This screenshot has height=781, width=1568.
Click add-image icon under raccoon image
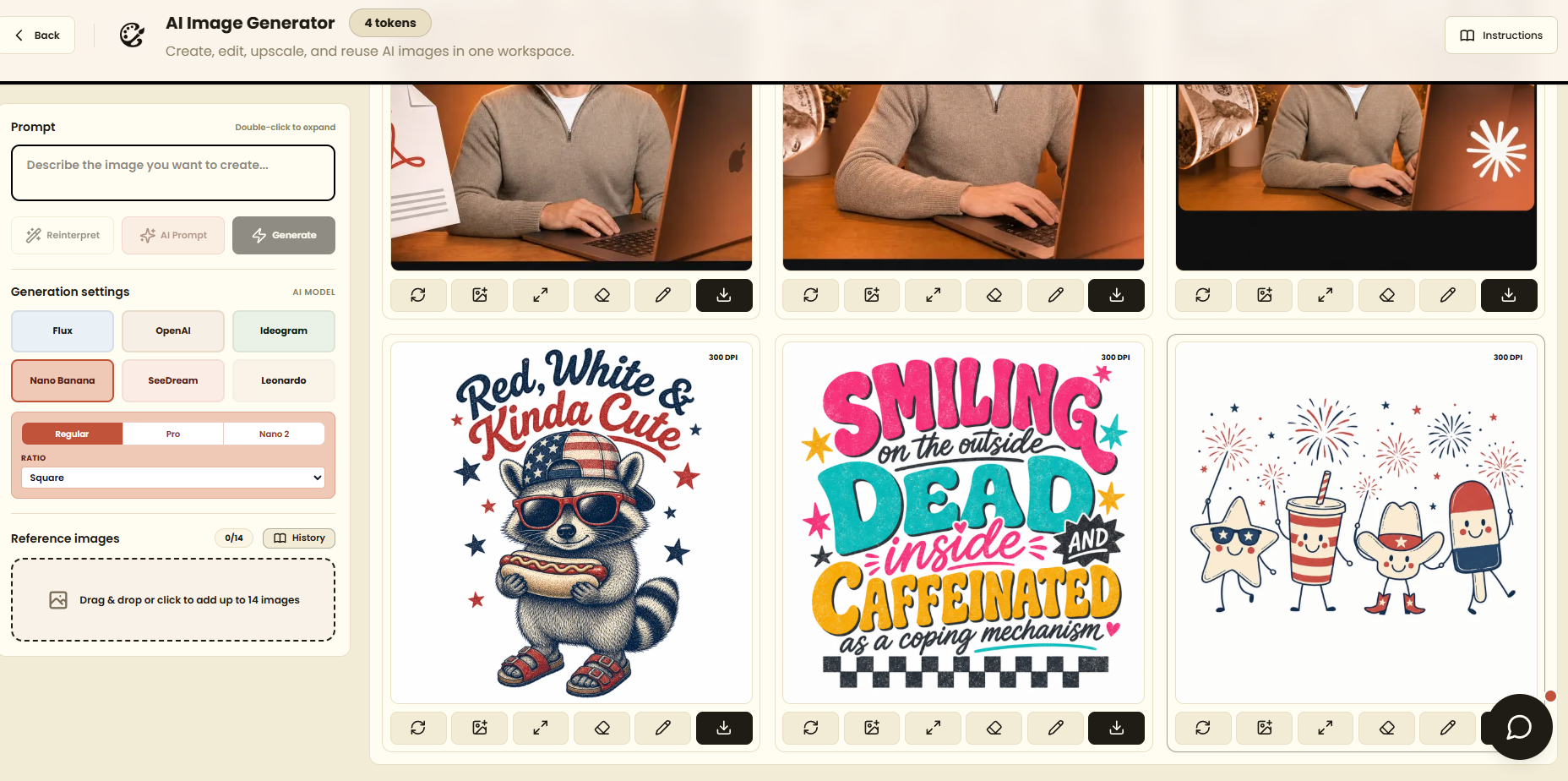pyautogui.click(x=480, y=728)
